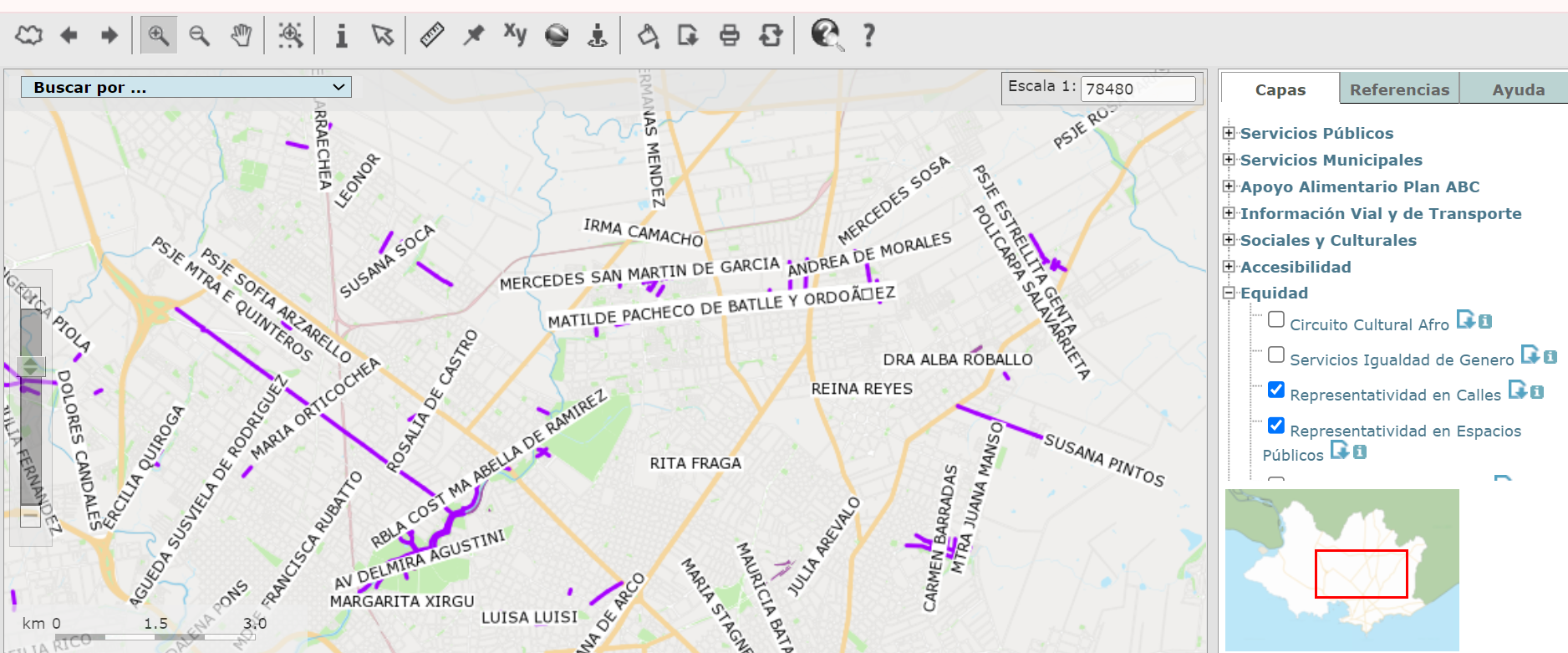1568x653 pixels.
Task: Select the identify info tool
Action: pyautogui.click(x=341, y=35)
